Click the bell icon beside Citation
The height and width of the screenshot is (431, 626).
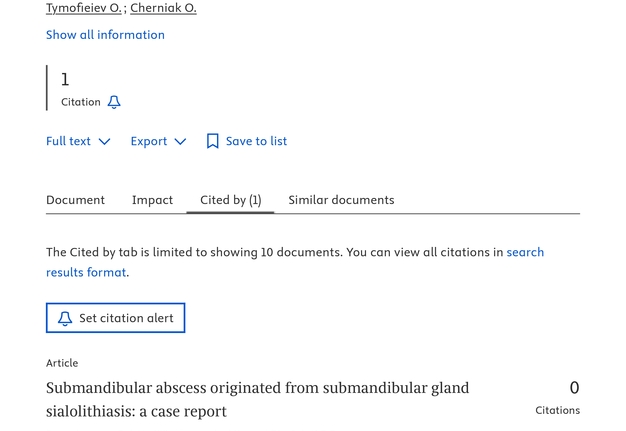114,102
